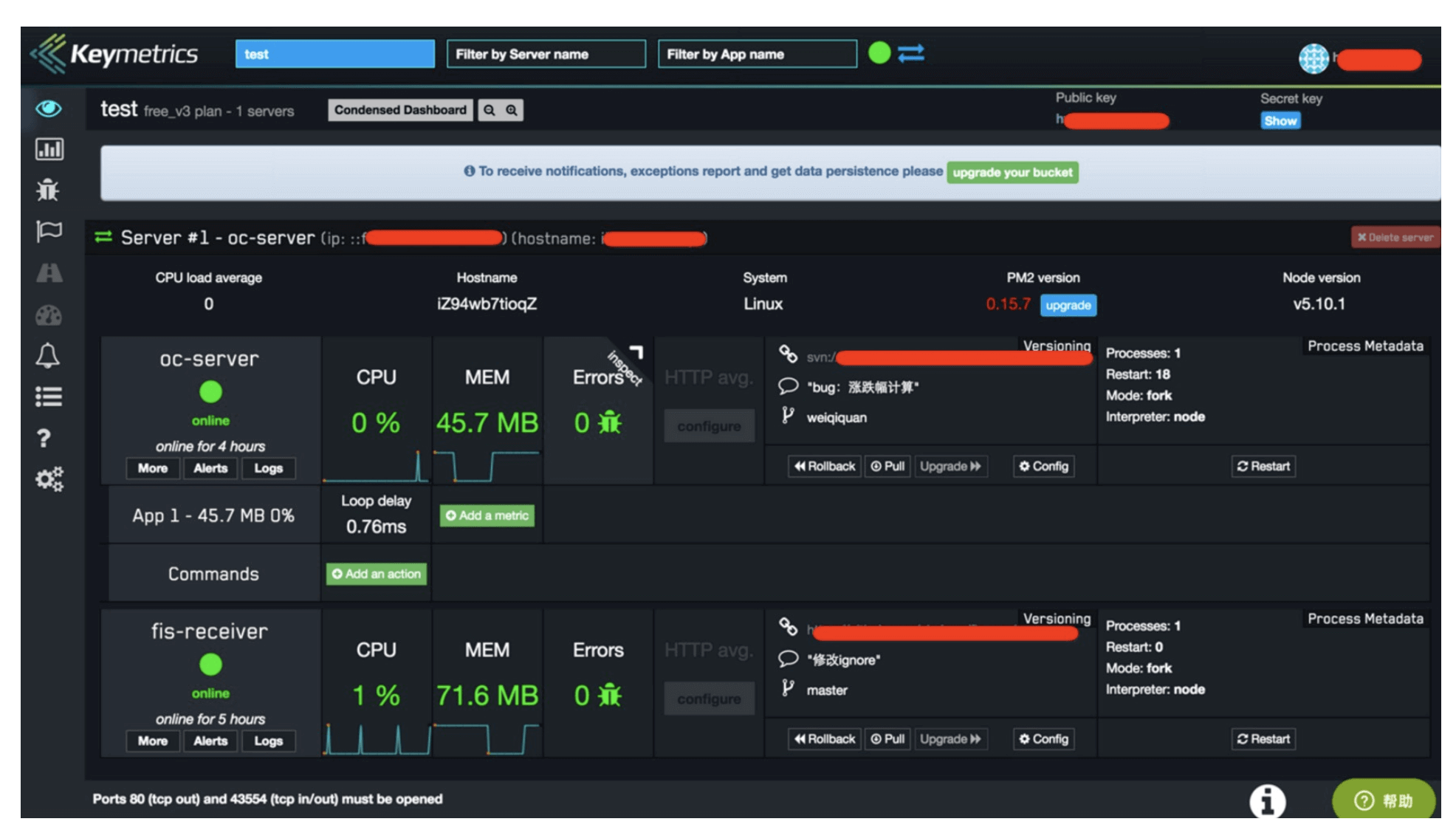
Task: Click the oc-server CPU sparkline graph
Action: click(x=376, y=465)
